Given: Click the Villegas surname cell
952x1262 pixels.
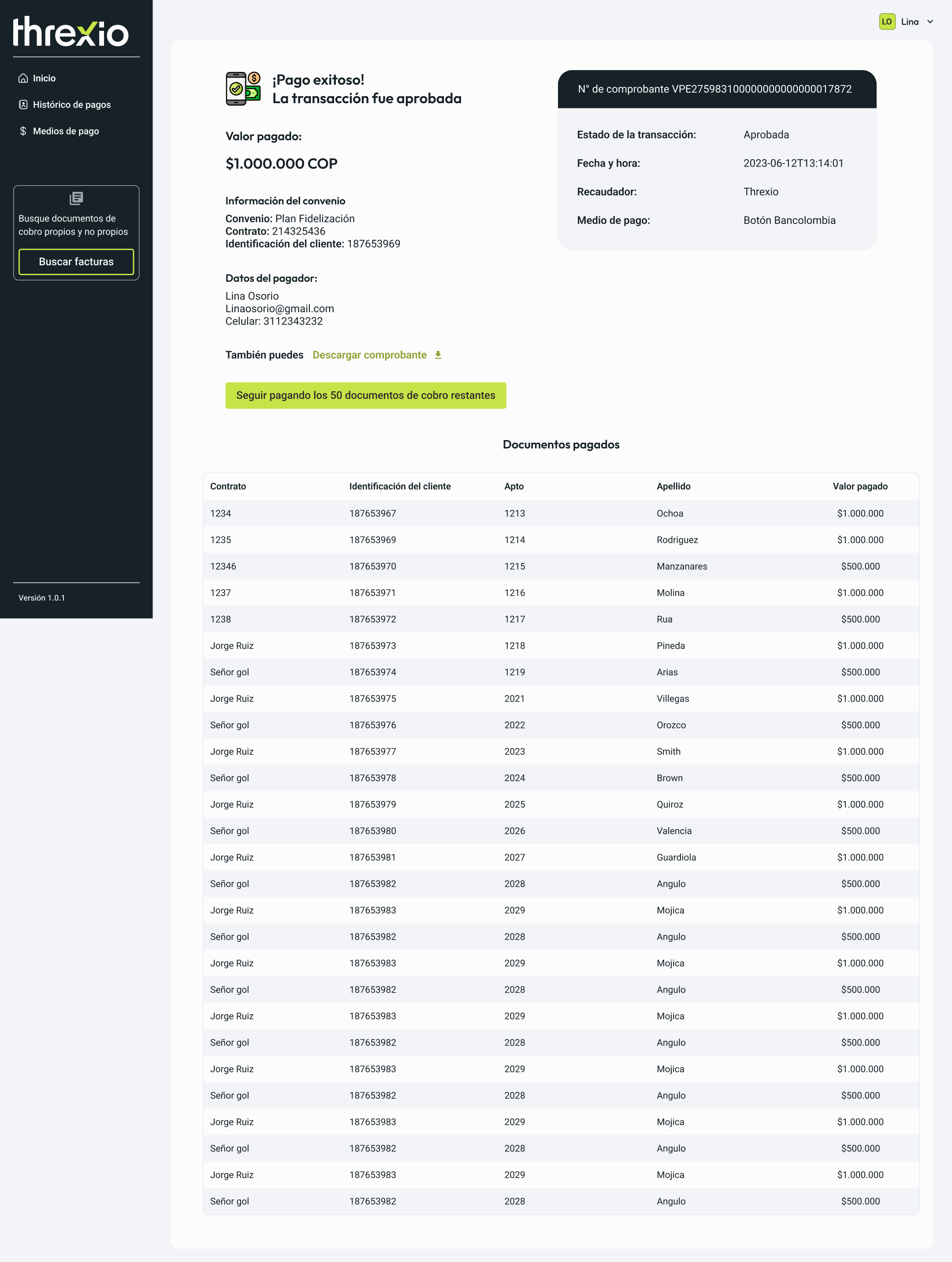Looking at the screenshot, I should tap(673, 698).
